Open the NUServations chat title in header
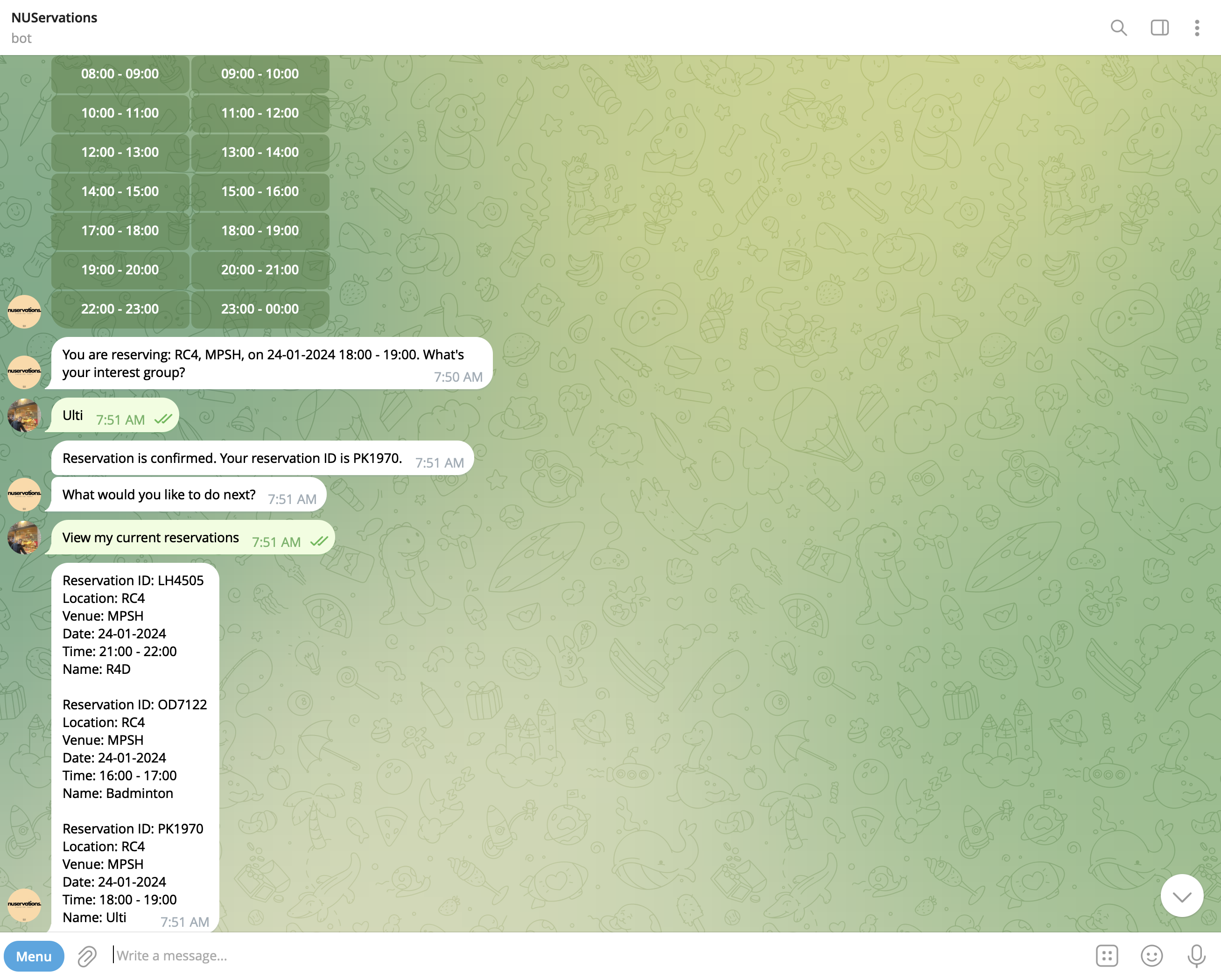The height and width of the screenshot is (980, 1221). (x=54, y=18)
